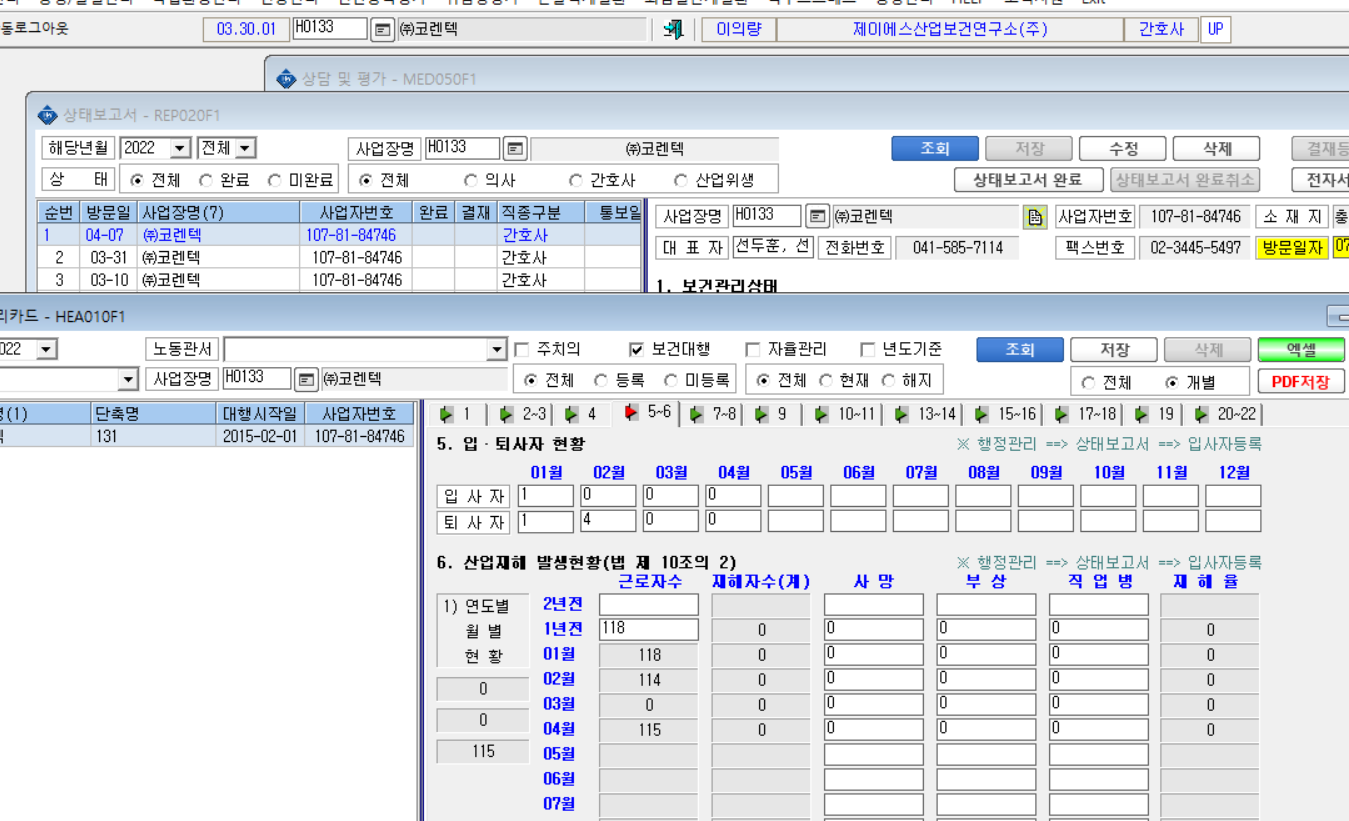The image size is (1349, 821).
Task: Open the company lookup icon beside H0133 top field
Action: (382, 30)
